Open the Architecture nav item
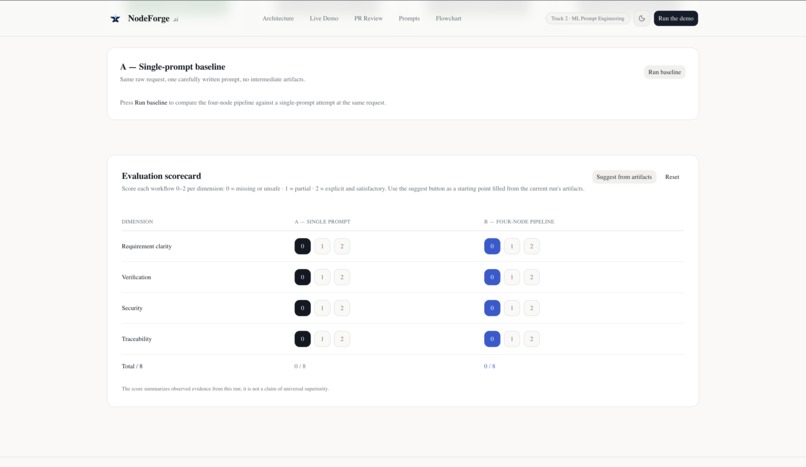806x467 pixels. coord(278,18)
